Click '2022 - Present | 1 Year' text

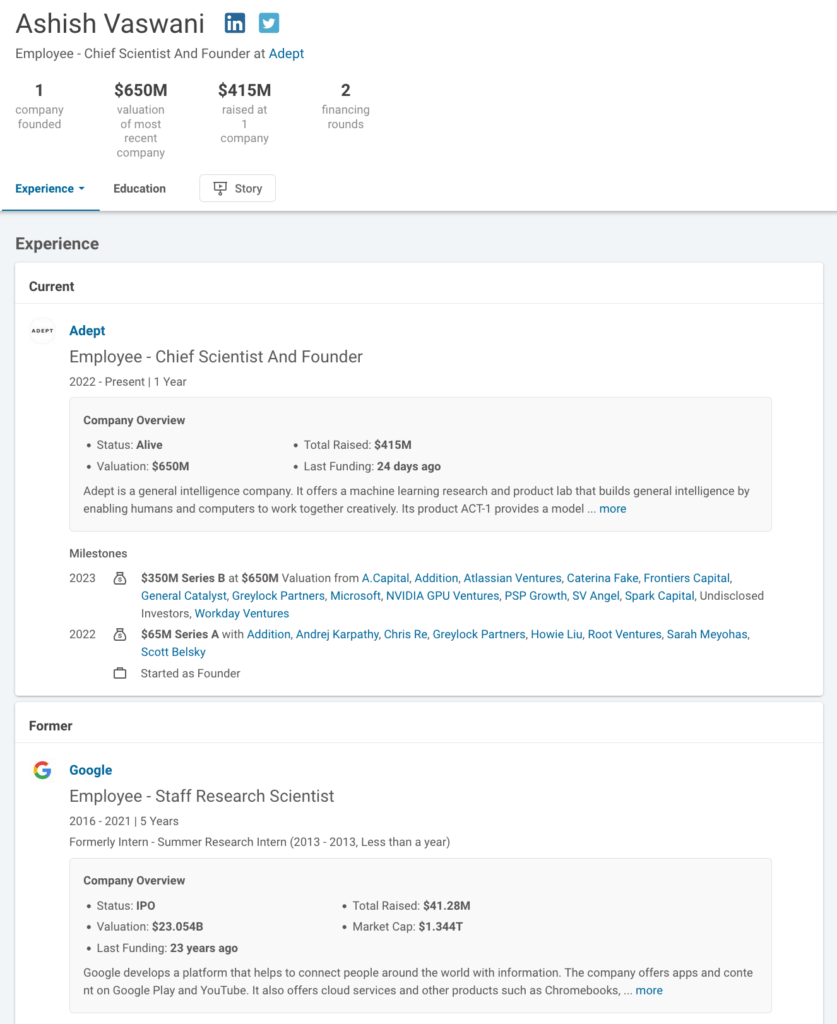(x=128, y=381)
